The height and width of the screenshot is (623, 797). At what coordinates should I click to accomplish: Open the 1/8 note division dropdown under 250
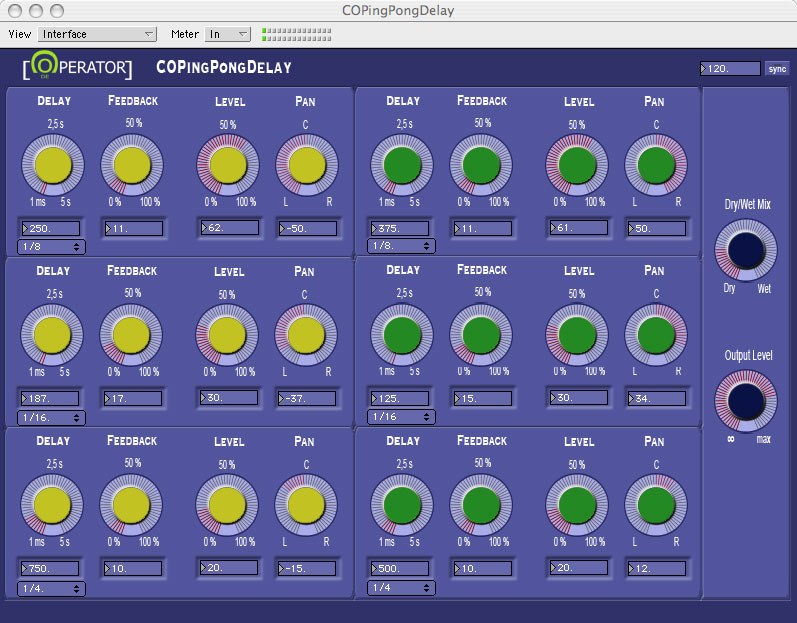tap(51, 246)
